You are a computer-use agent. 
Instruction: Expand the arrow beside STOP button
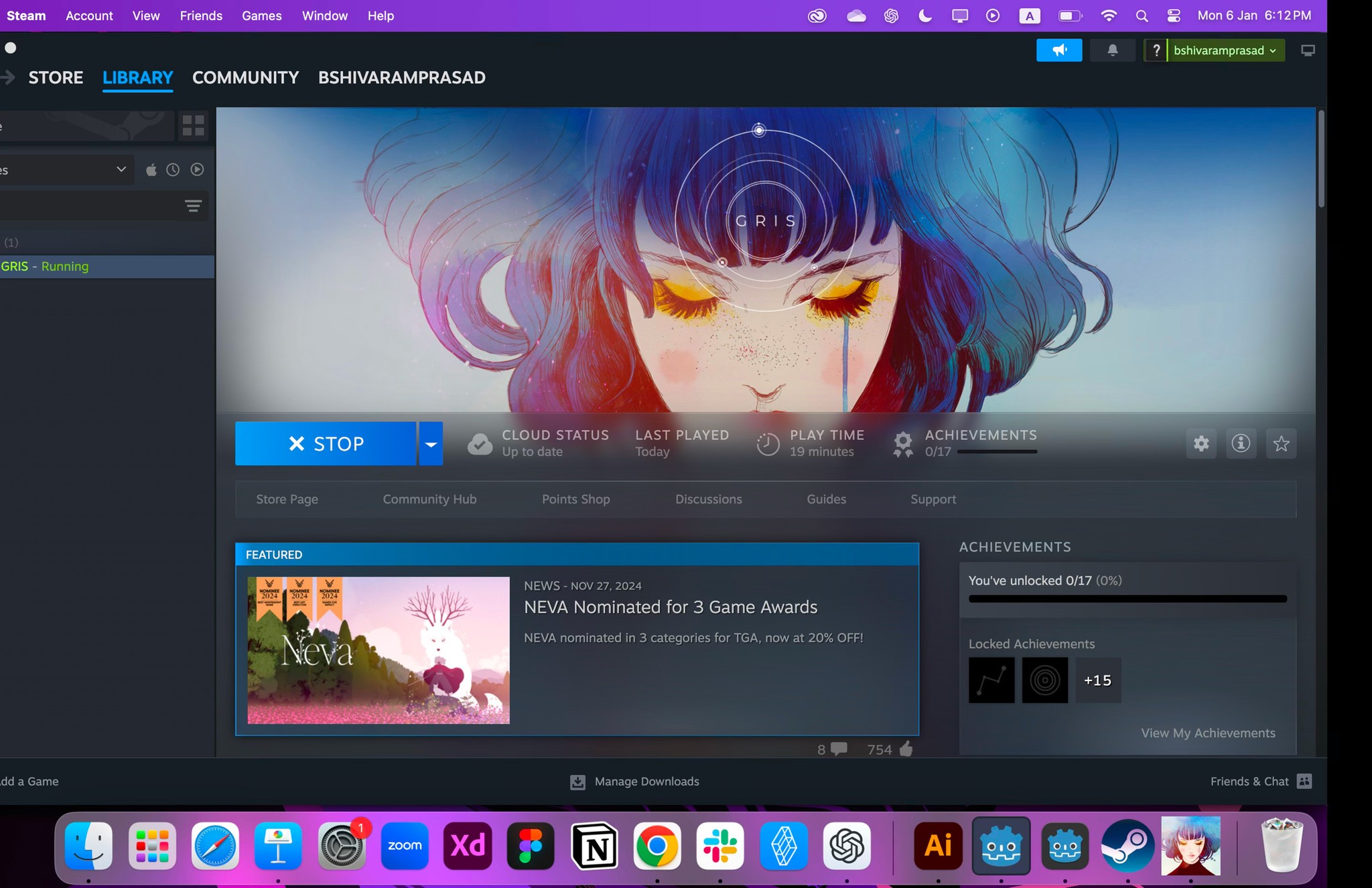coord(431,444)
